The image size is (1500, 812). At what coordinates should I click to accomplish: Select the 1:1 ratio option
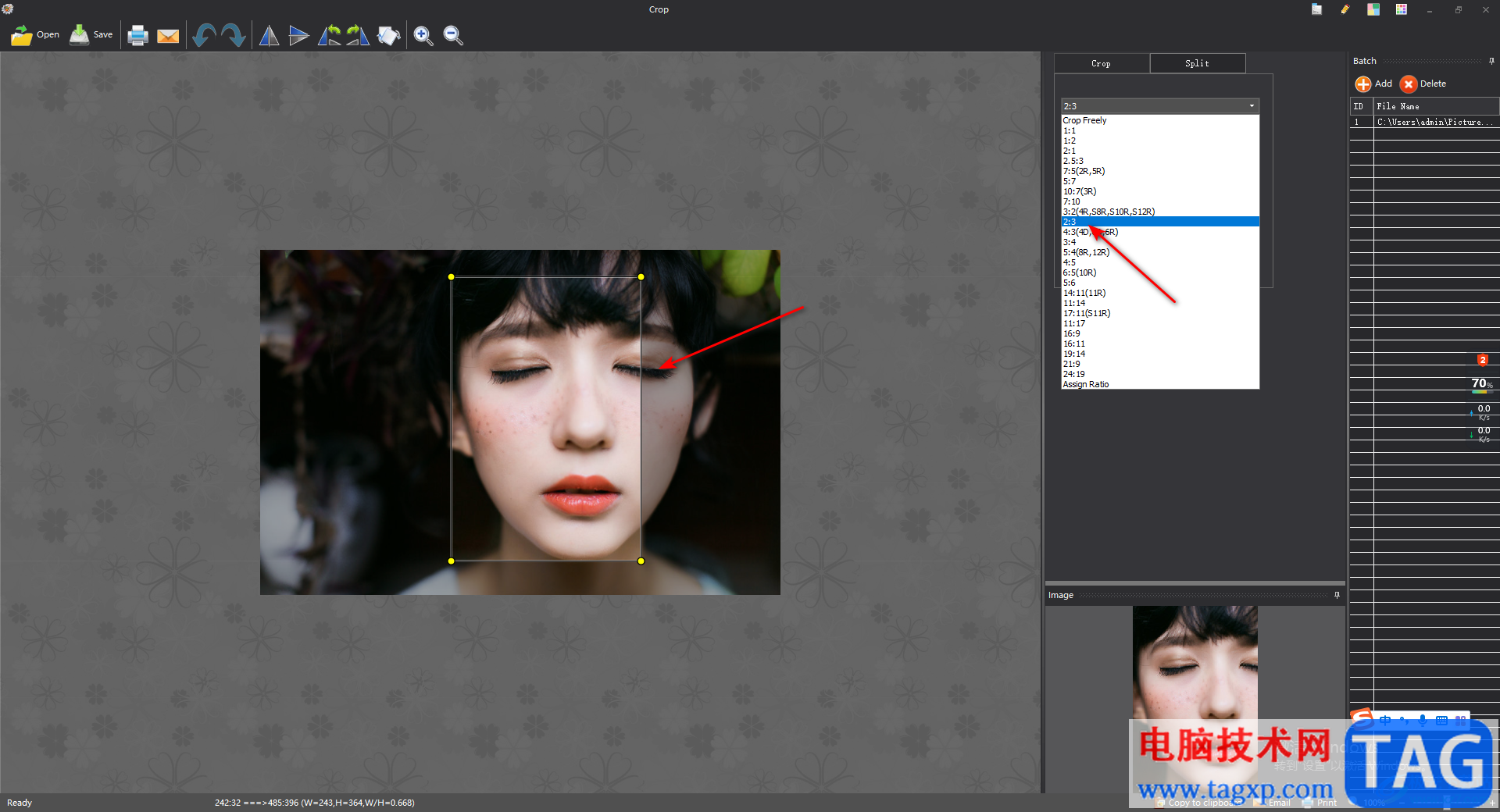coord(1160,130)
